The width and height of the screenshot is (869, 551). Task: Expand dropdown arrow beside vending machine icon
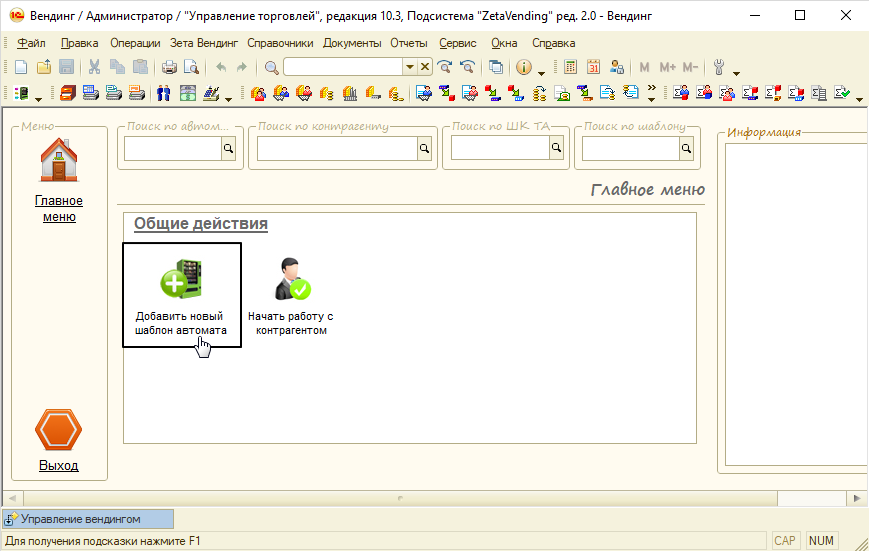pos(38,99)
